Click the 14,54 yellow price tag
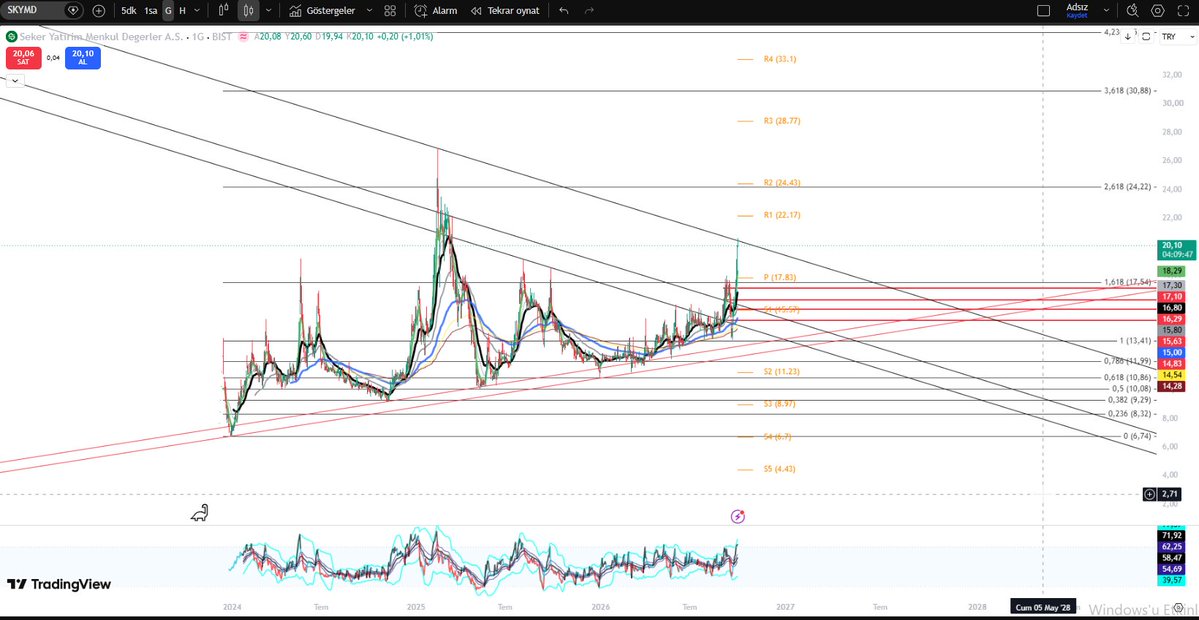The height and width of the screenshot is (620, 1199). [1171, 375]
